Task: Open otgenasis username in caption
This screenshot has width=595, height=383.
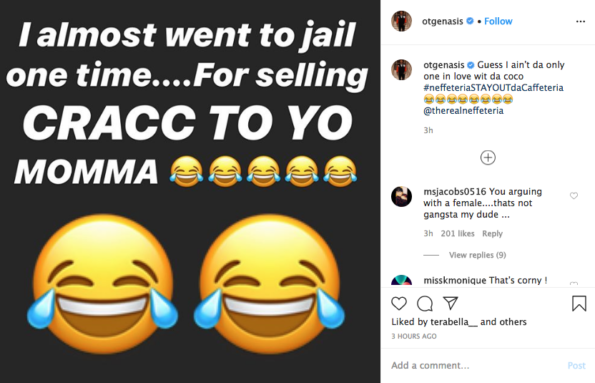Action: click(x=444, y=65)
